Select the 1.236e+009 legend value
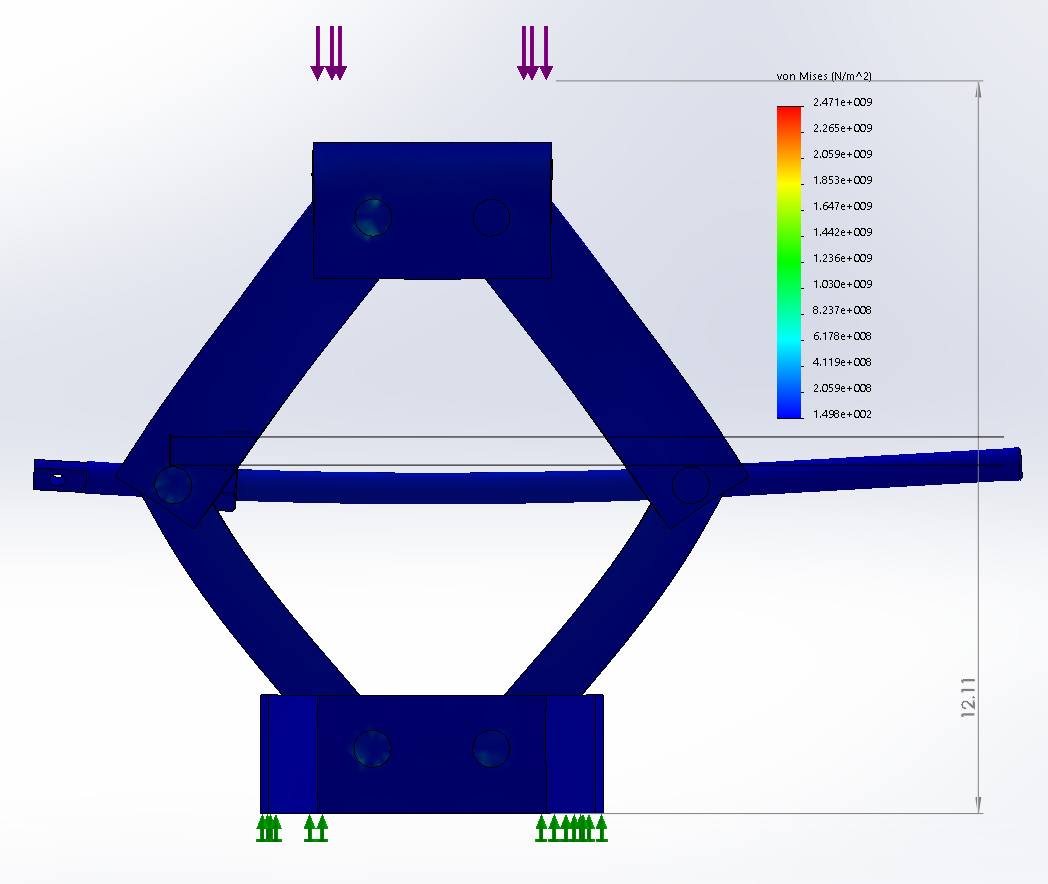This screenshot has height=884, width=1048. 842,258
